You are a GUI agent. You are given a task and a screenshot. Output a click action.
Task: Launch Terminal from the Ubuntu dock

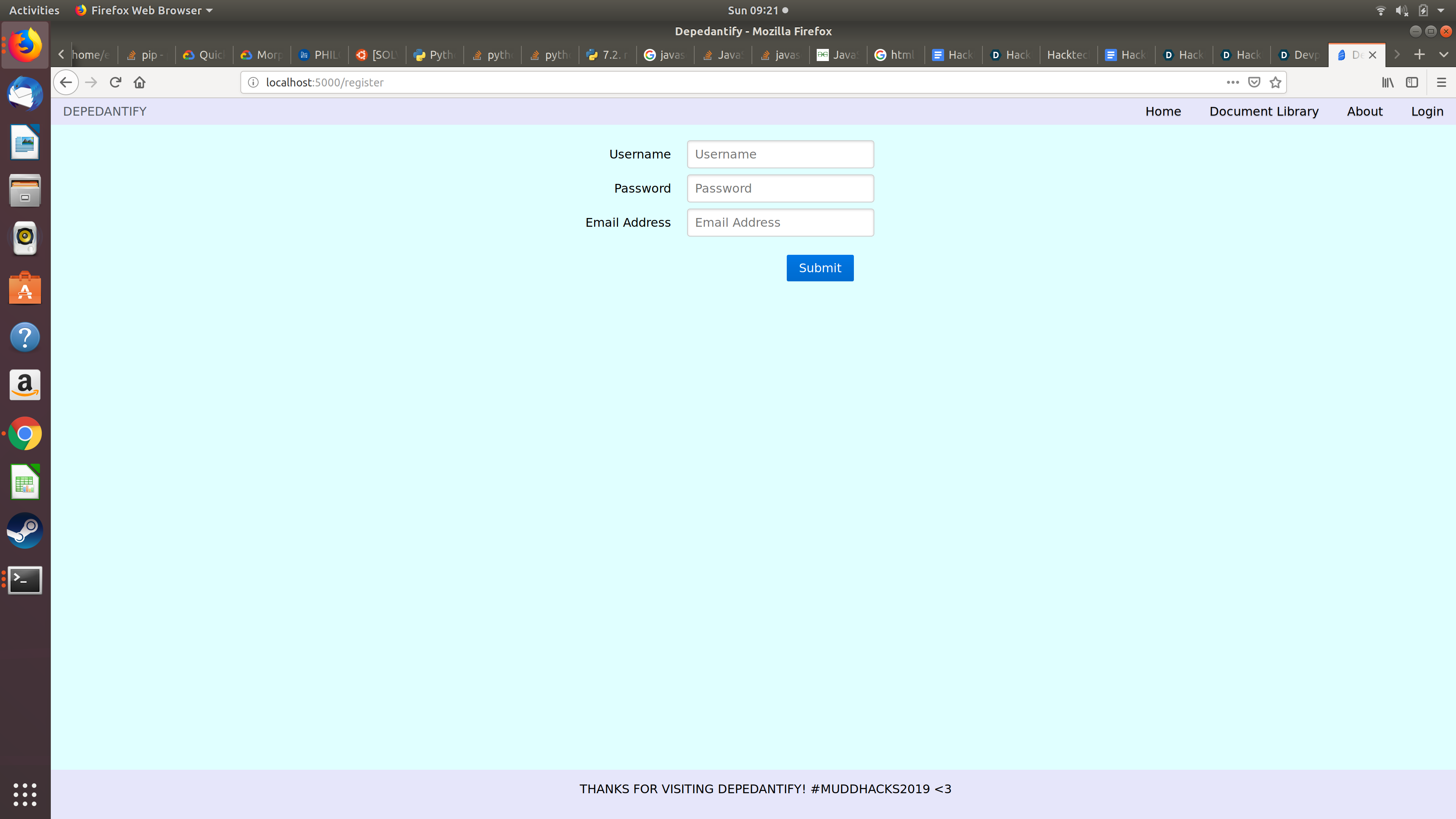coord(25,580)
